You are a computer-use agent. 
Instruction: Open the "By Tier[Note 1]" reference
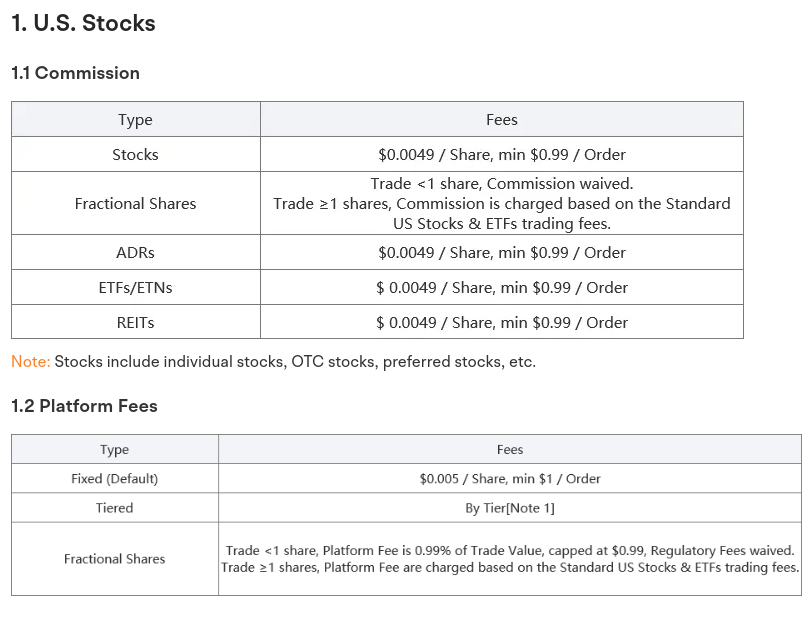point(510,508)
